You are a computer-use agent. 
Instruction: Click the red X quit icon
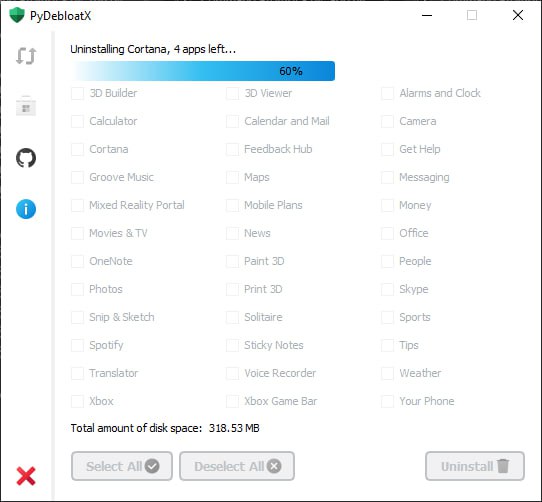pos(26,476)
